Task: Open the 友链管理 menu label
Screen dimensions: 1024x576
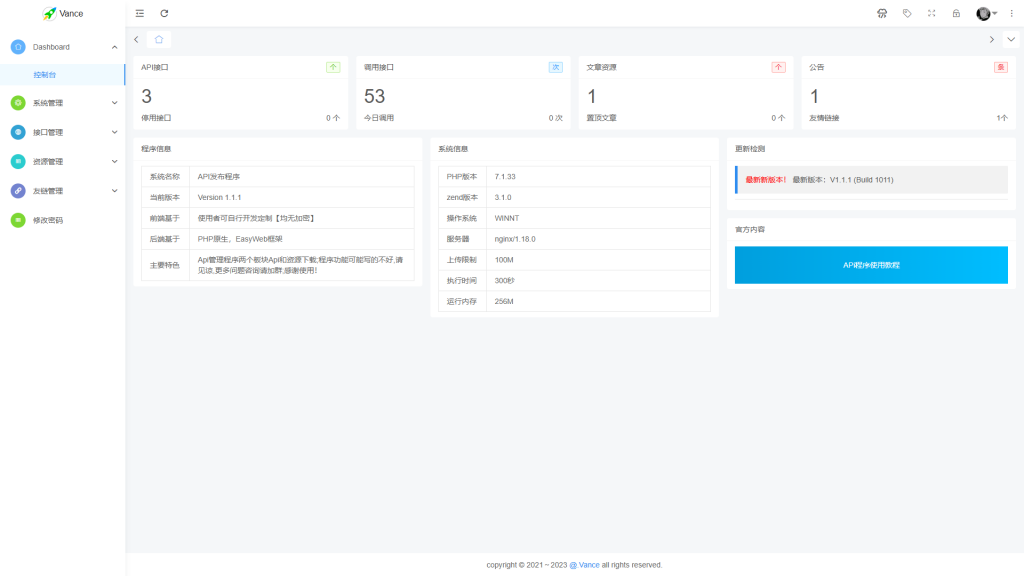Action: coord(48,191)
